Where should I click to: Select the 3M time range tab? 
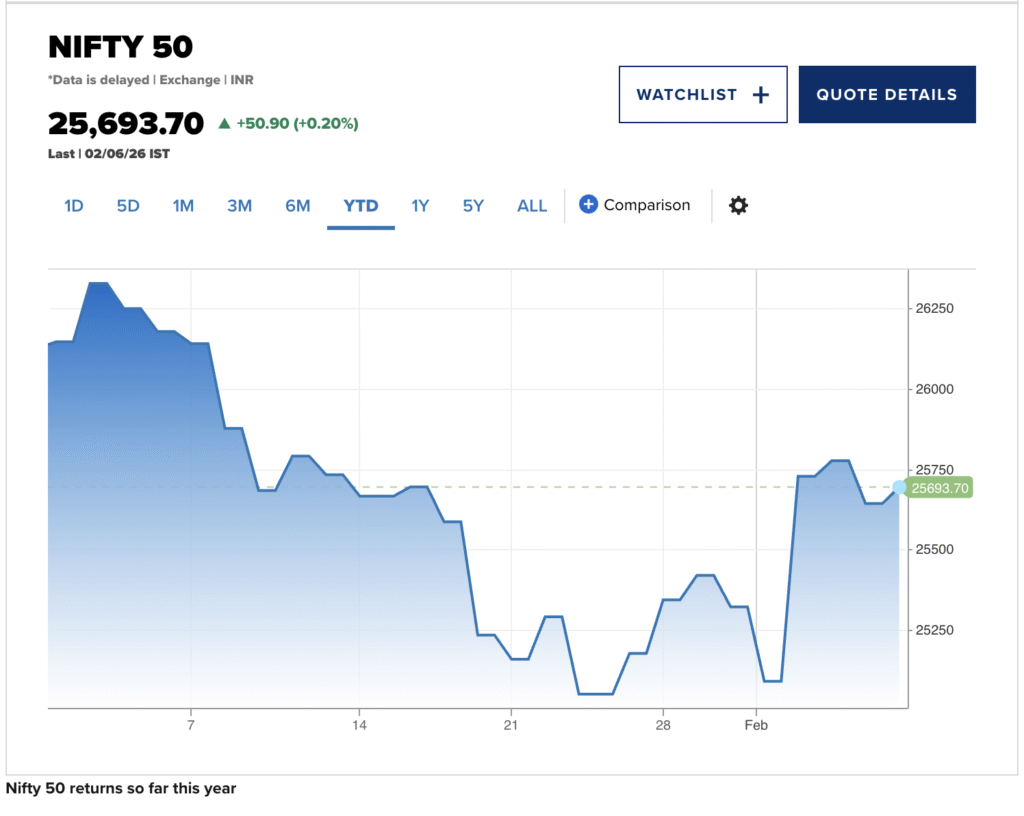tap(239, 206)
